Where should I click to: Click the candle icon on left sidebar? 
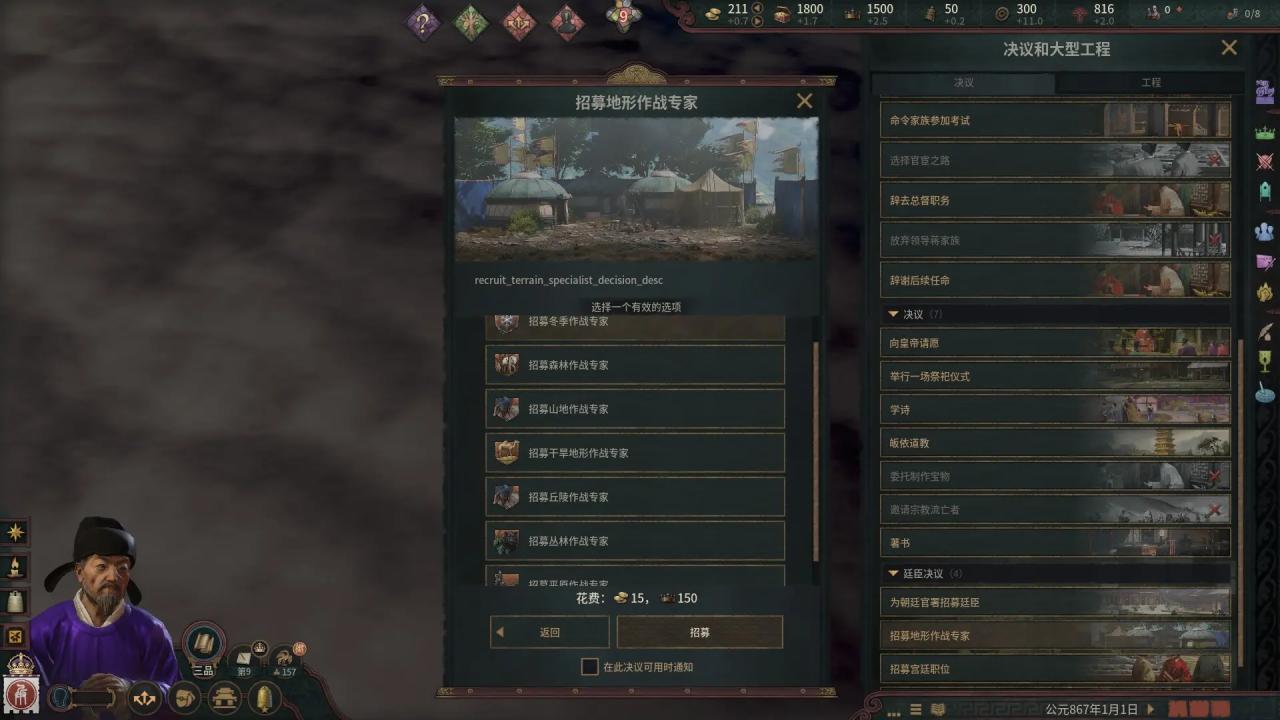click(x=15, y=567)
